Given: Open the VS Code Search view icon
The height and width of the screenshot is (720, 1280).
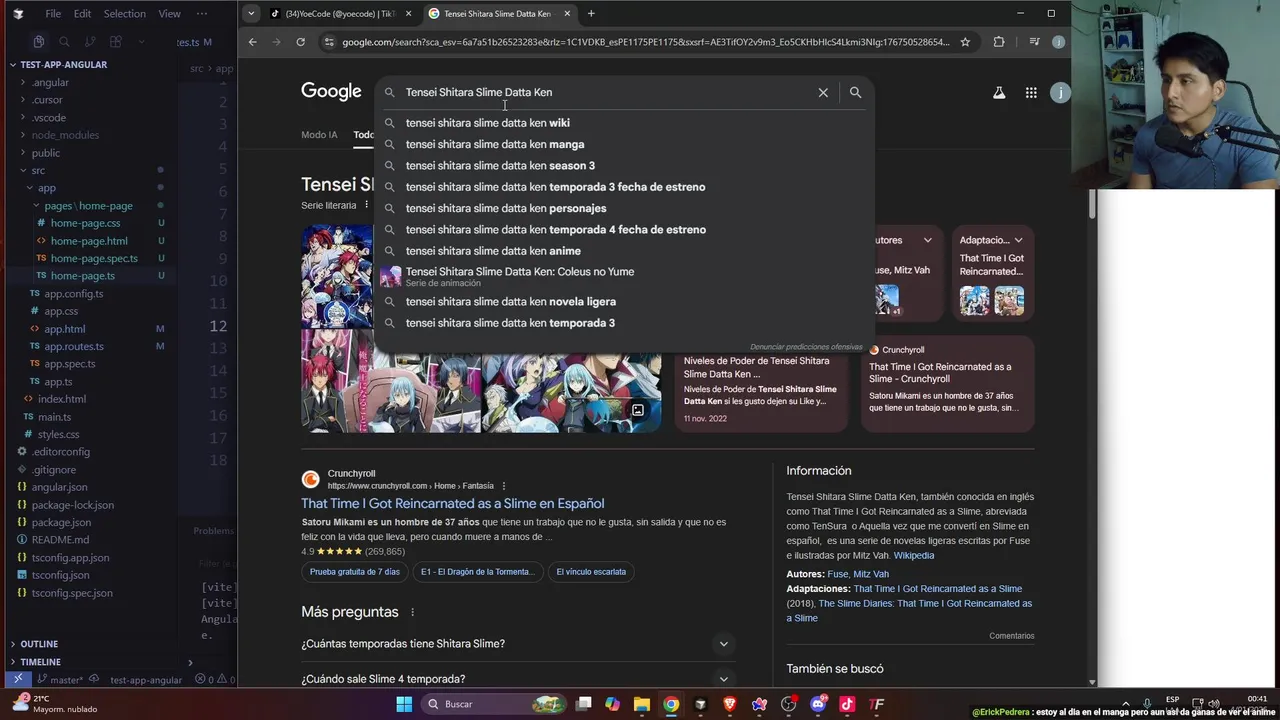Looking at the screenshot, I should (64, 42).
